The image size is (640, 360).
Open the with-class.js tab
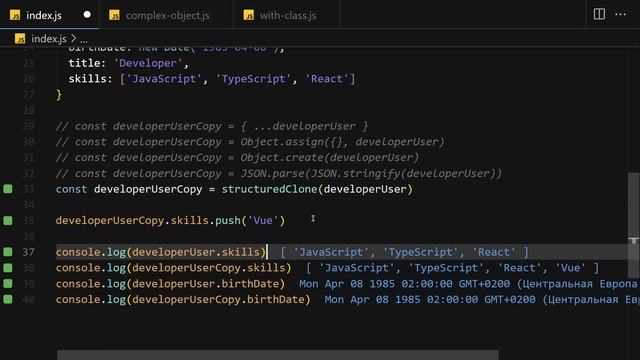(x=288, y=16)
